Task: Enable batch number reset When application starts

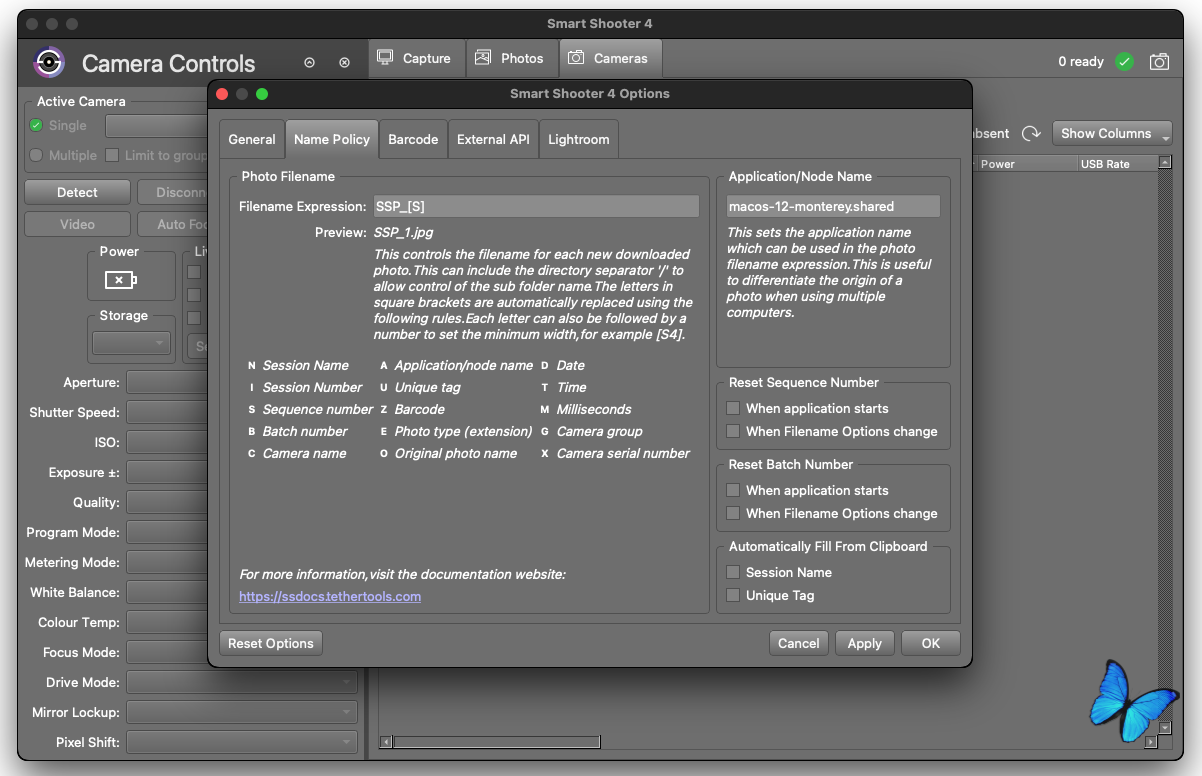Action: pos(733,490)
